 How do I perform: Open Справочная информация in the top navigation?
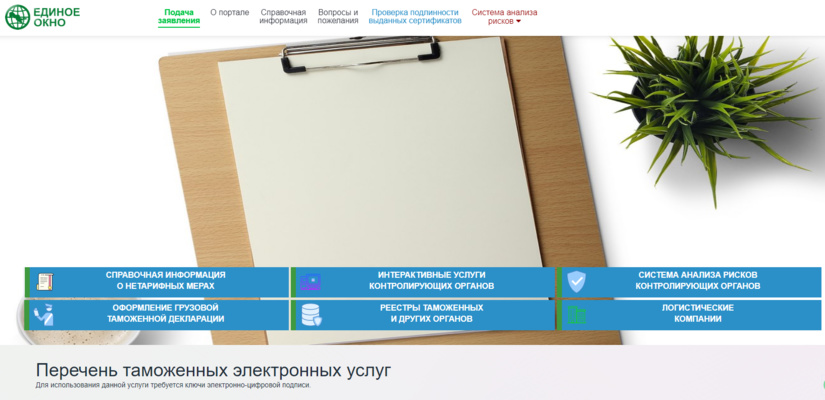coord(283,16)
